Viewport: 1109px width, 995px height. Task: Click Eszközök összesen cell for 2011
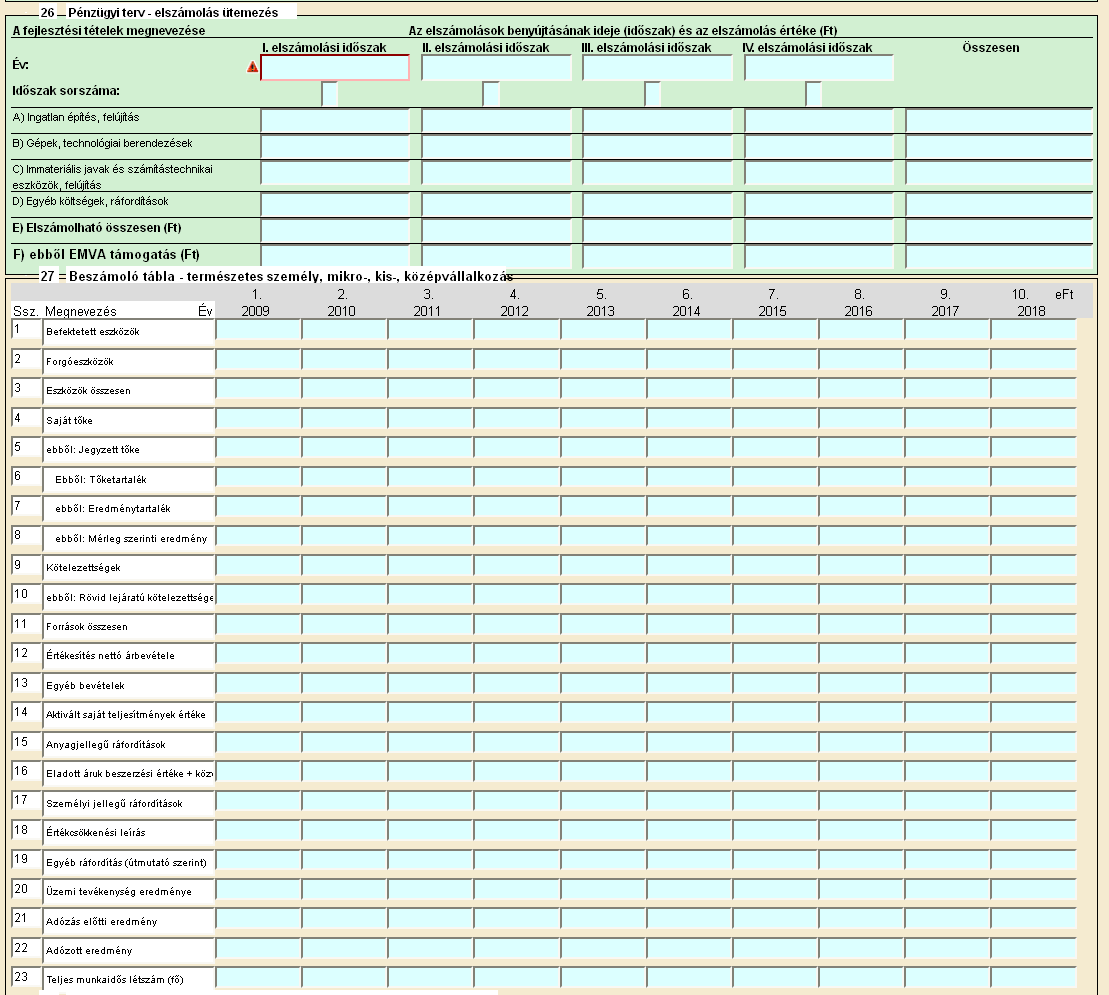pos(431,389)
